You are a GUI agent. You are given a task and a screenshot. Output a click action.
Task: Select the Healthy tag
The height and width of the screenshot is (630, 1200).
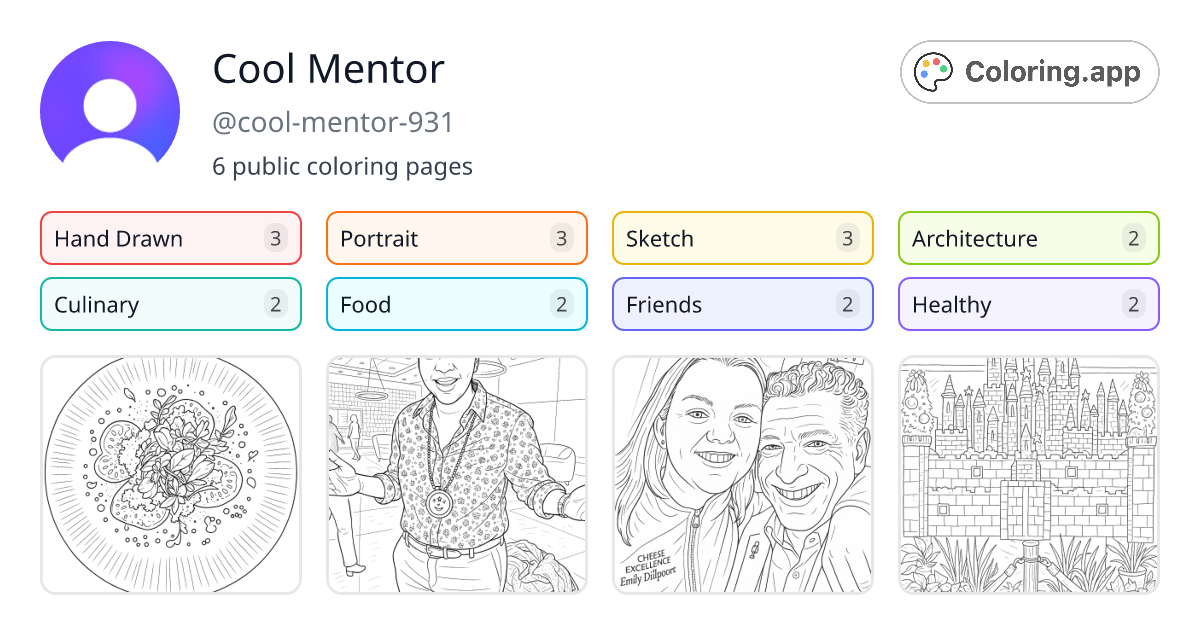tap(1028, 304)
